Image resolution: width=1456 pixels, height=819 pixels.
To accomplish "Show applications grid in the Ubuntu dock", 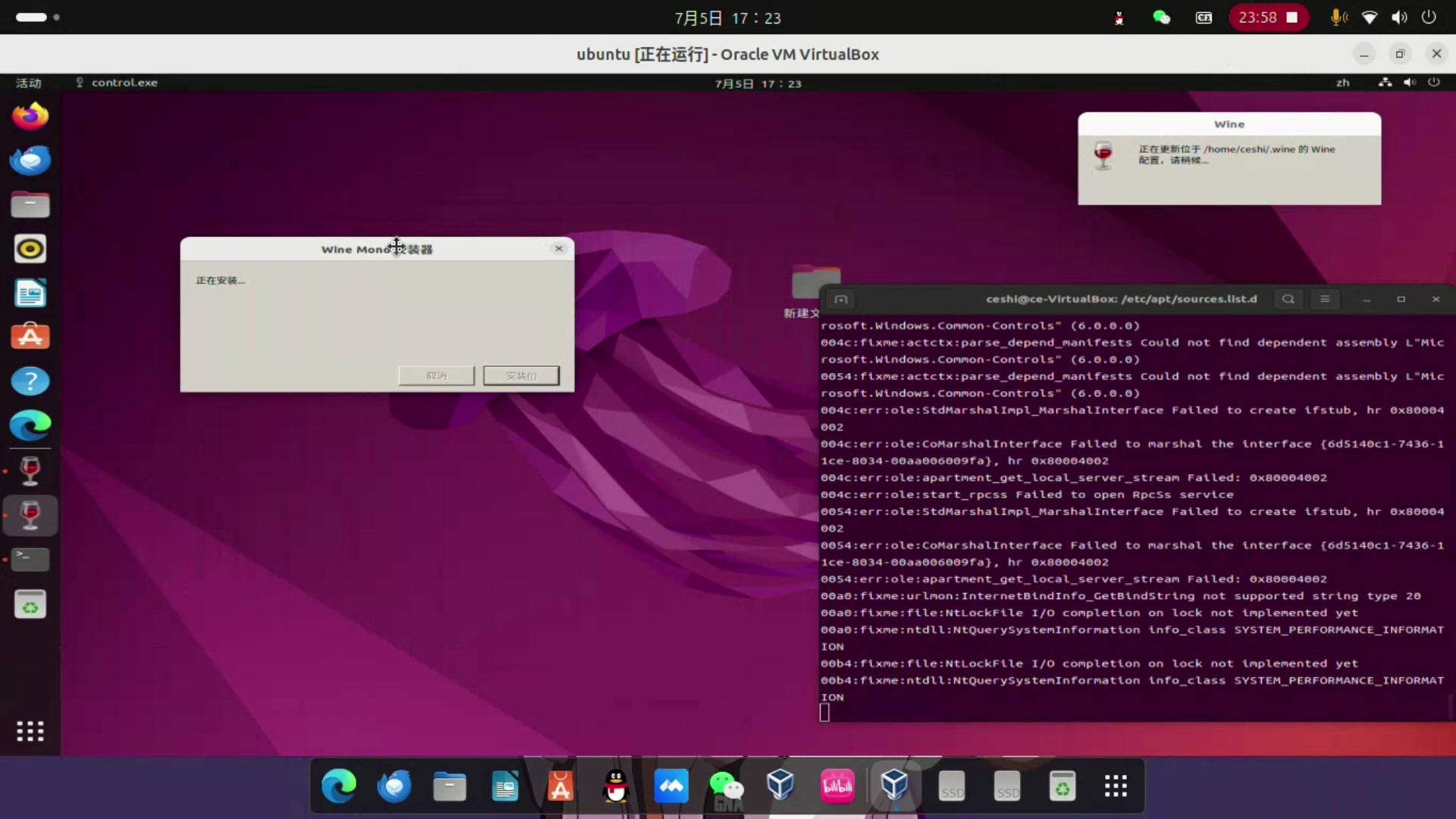I will click(30, 731).
